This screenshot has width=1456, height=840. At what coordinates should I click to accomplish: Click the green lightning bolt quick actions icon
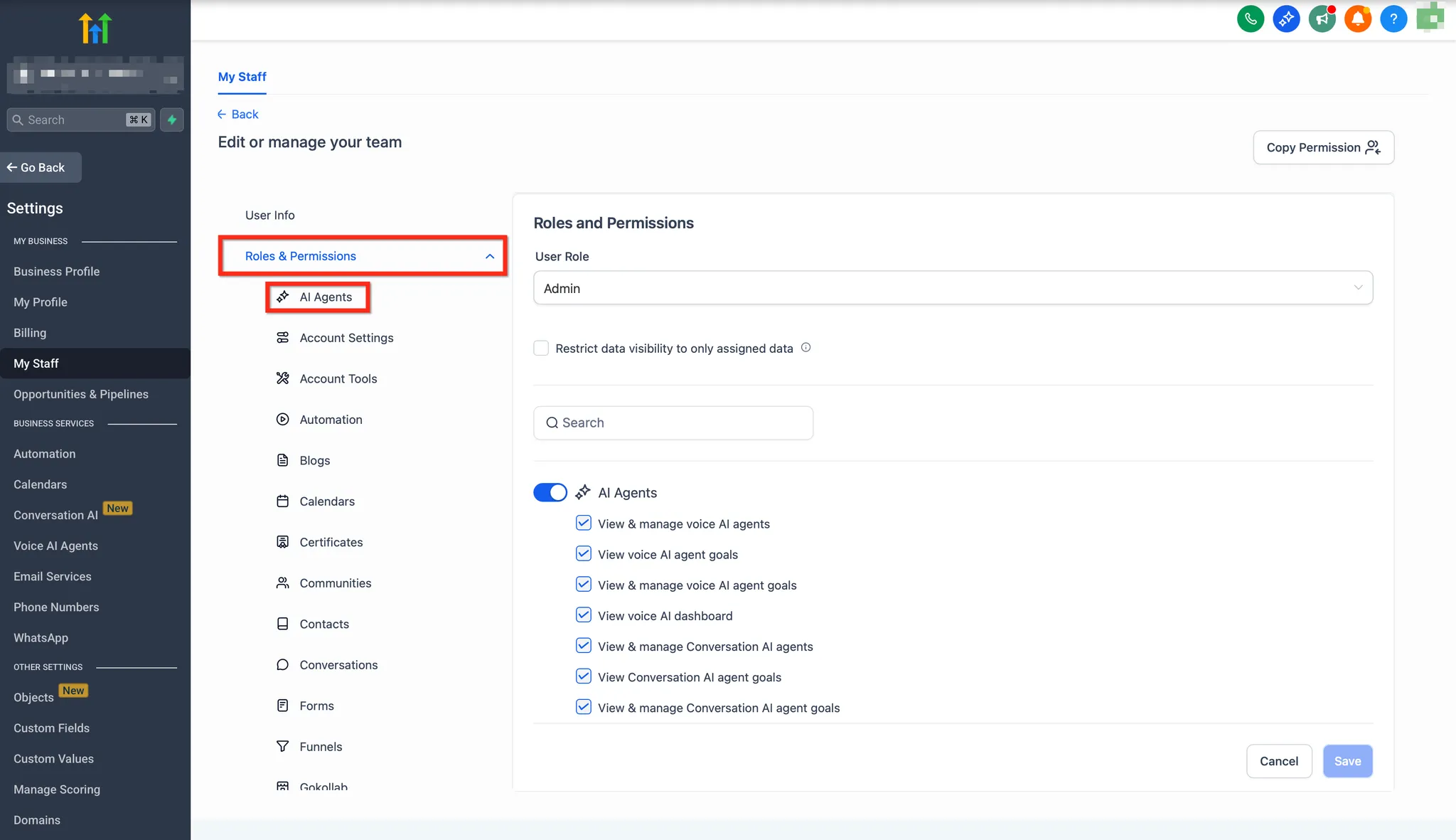[x=172, y=119]
